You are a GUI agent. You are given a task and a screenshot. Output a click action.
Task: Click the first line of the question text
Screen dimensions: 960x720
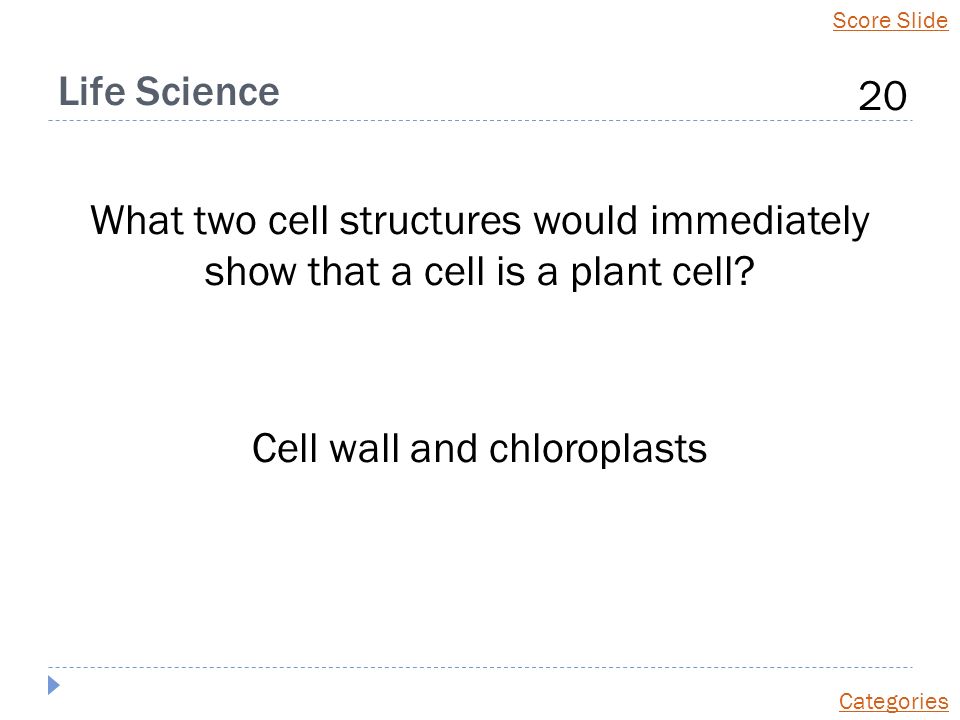(x=479, y=220)
